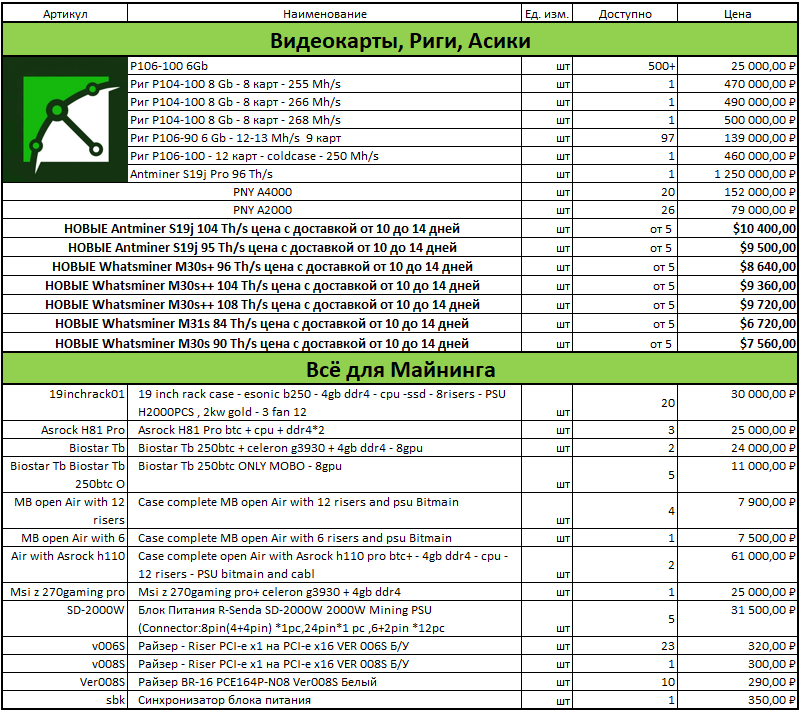Viewport: 801px width, 712px height.
Task: Click the price '470 000,00 ₽'
Action: (x=760, y=84)
